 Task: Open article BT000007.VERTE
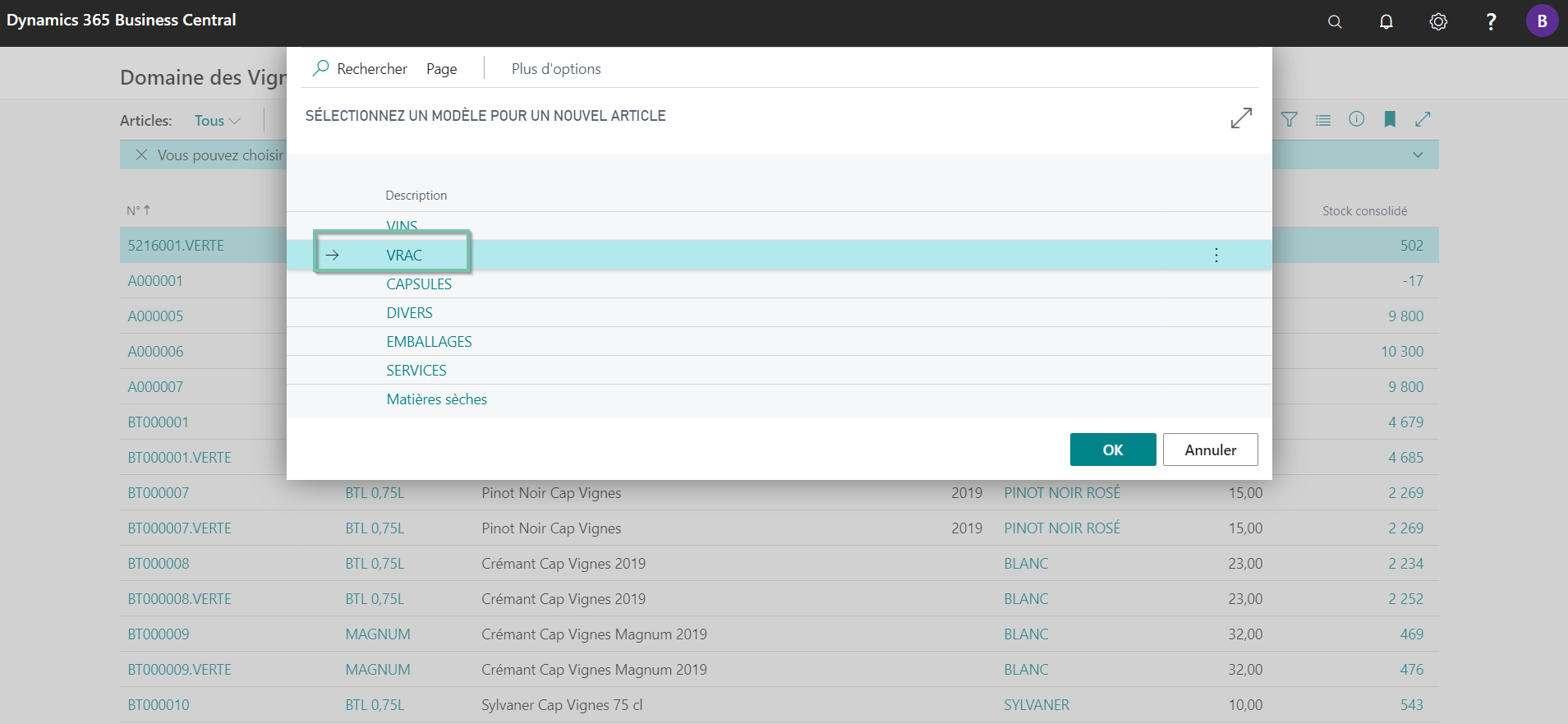pyautogui.click(x=179, y=528)
